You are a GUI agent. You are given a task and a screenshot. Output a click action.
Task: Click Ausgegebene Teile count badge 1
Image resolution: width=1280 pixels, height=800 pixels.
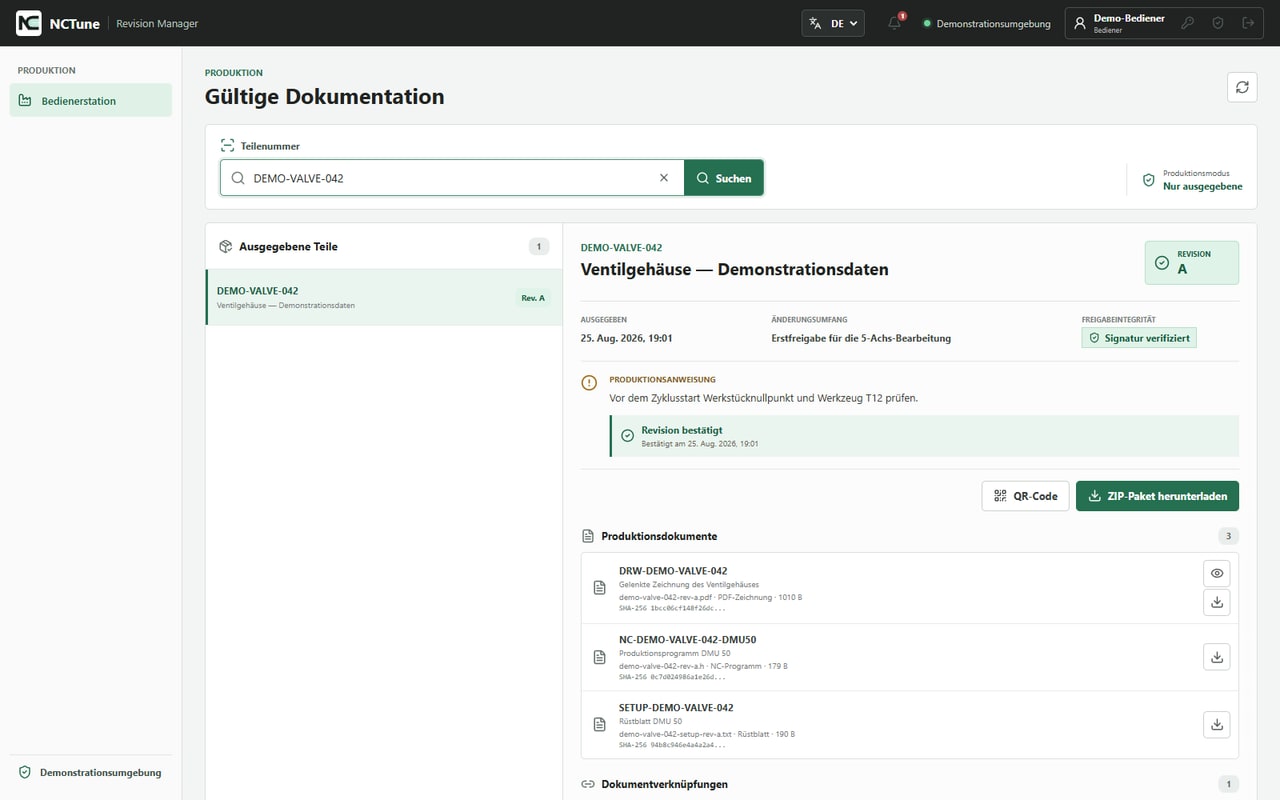click(539, 246)
